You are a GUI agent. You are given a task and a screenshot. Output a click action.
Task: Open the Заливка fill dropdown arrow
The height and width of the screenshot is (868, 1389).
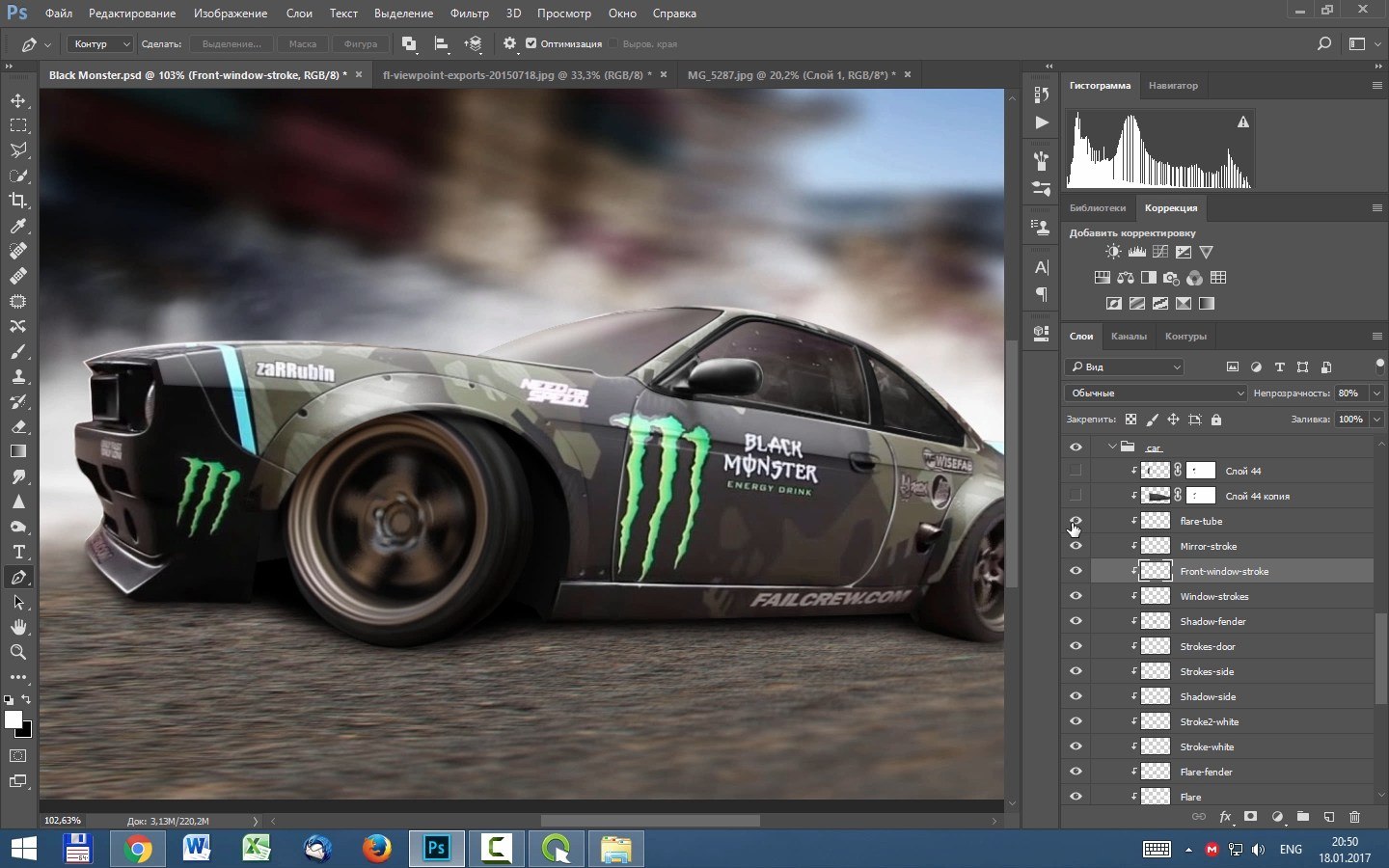(x=1376, y=420)
